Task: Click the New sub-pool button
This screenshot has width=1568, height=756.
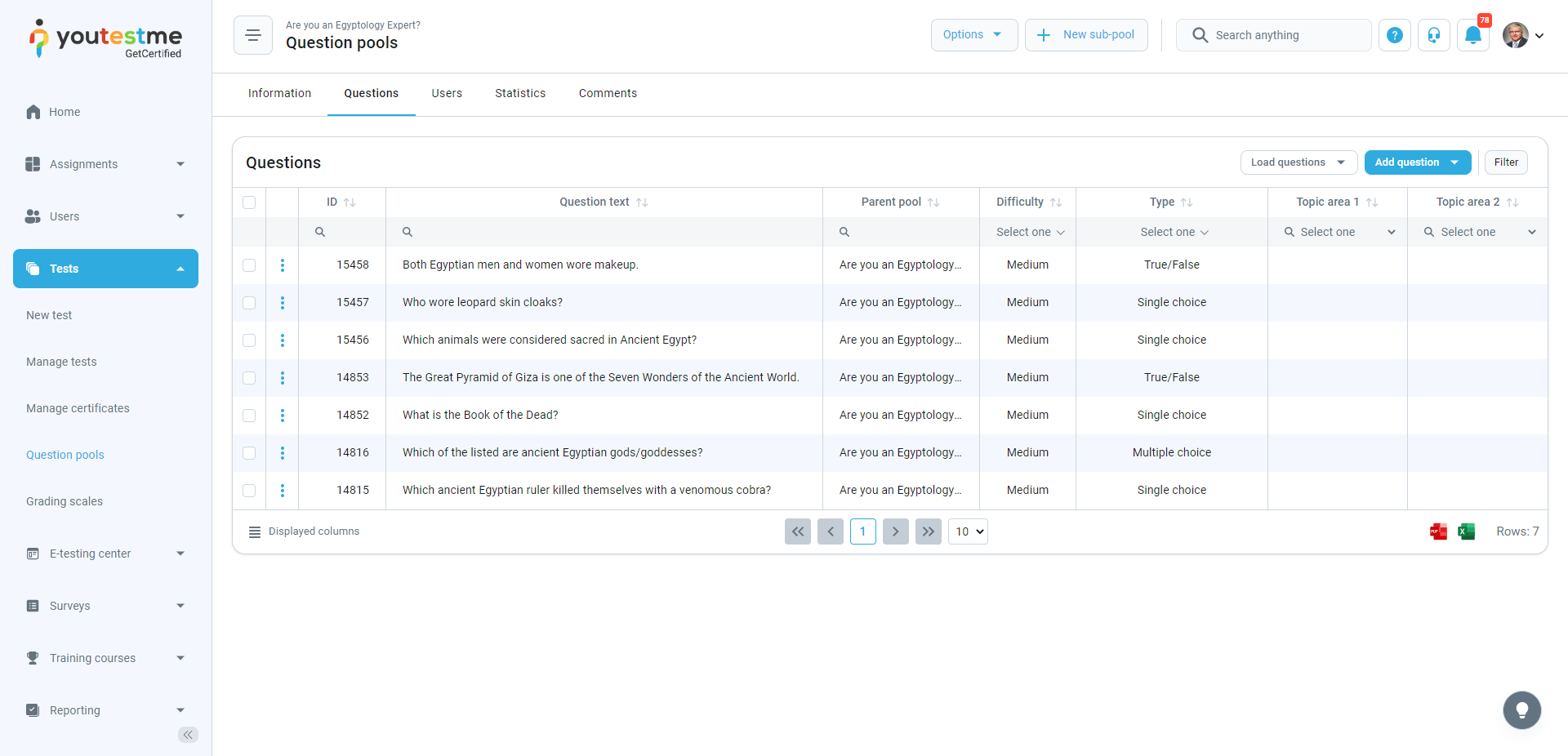Action: (x=1086, y=35)
